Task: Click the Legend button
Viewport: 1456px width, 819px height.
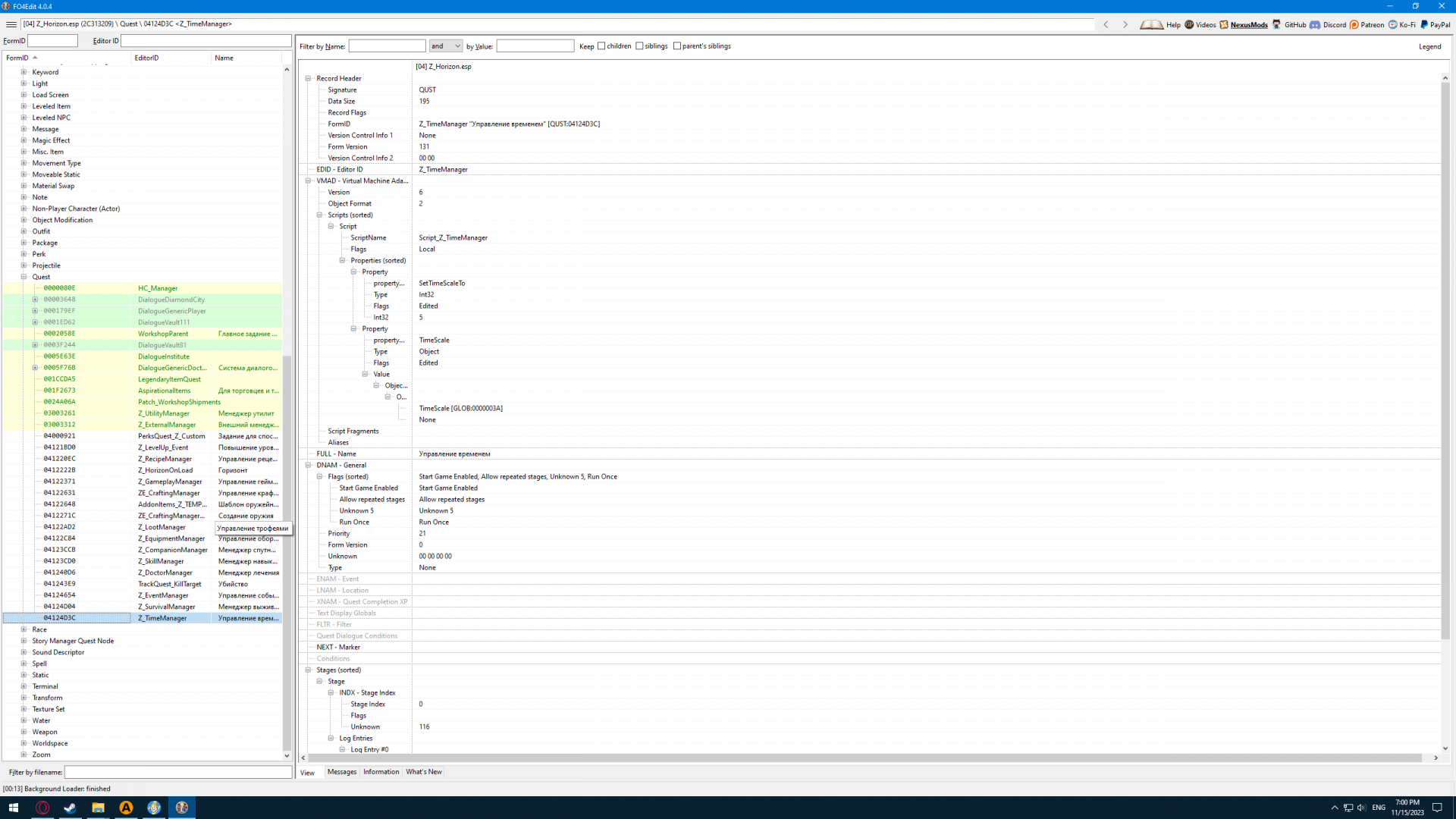Action: point(1429,46)
